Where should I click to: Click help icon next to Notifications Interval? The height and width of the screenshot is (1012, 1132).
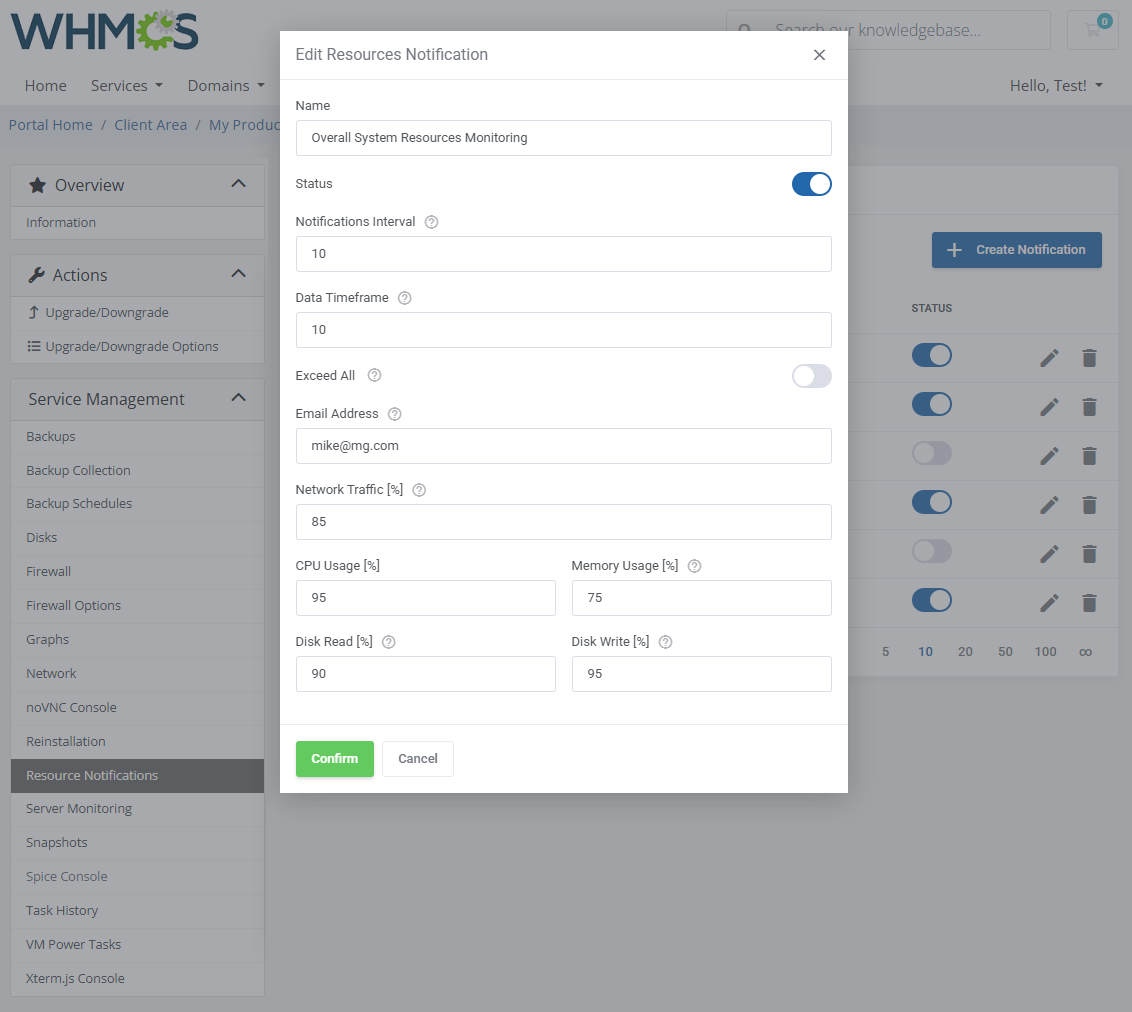(x=431, y=222)
